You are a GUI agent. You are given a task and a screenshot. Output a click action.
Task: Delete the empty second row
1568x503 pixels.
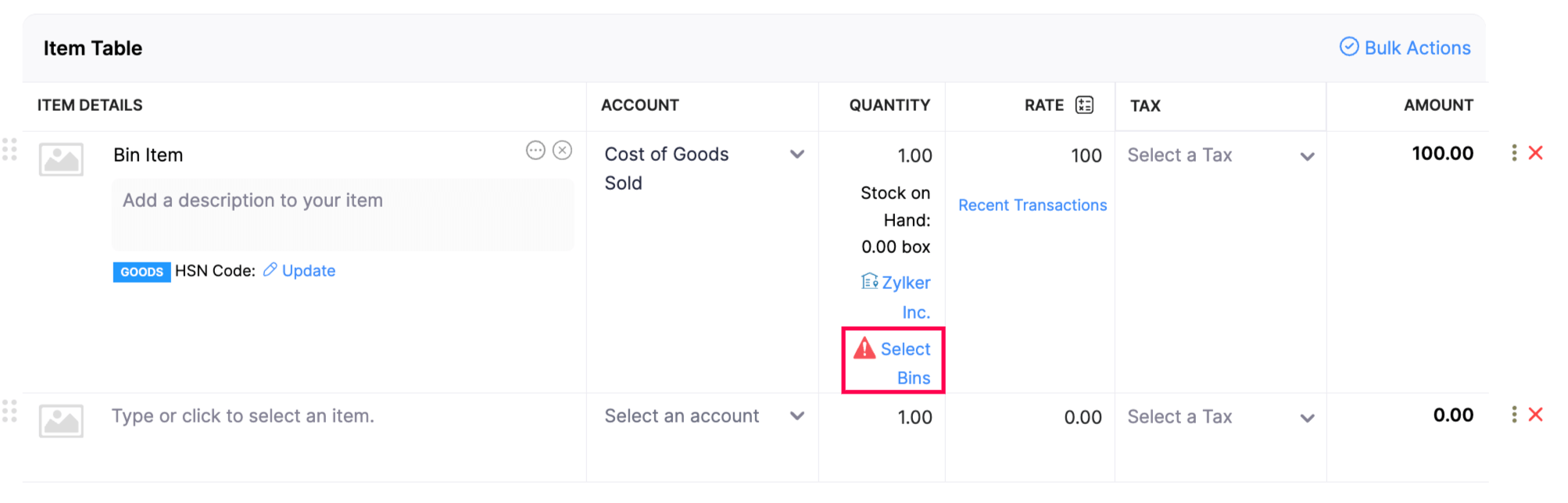coord(1536,415)
